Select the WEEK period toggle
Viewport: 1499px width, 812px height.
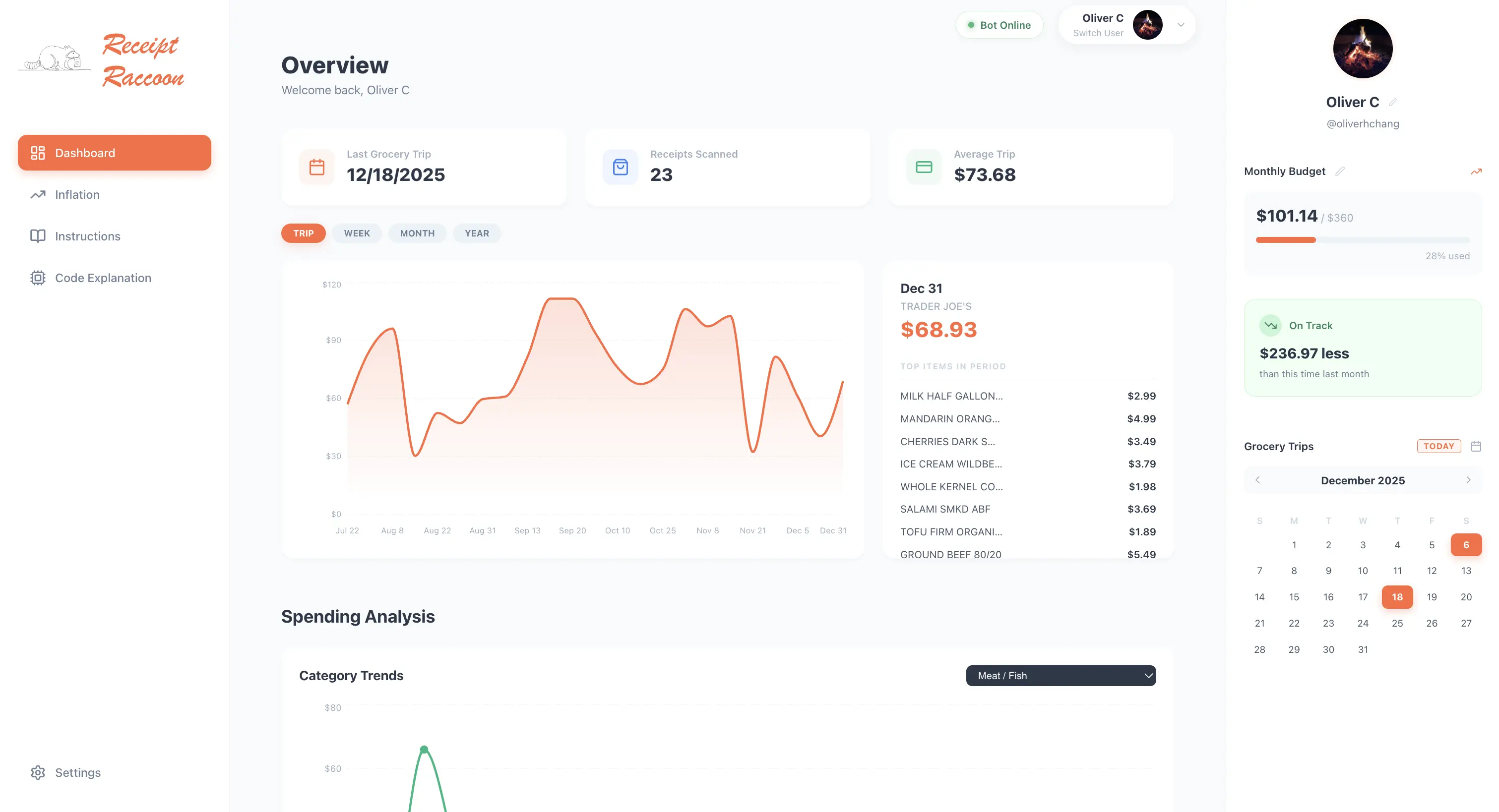(356, 233)
